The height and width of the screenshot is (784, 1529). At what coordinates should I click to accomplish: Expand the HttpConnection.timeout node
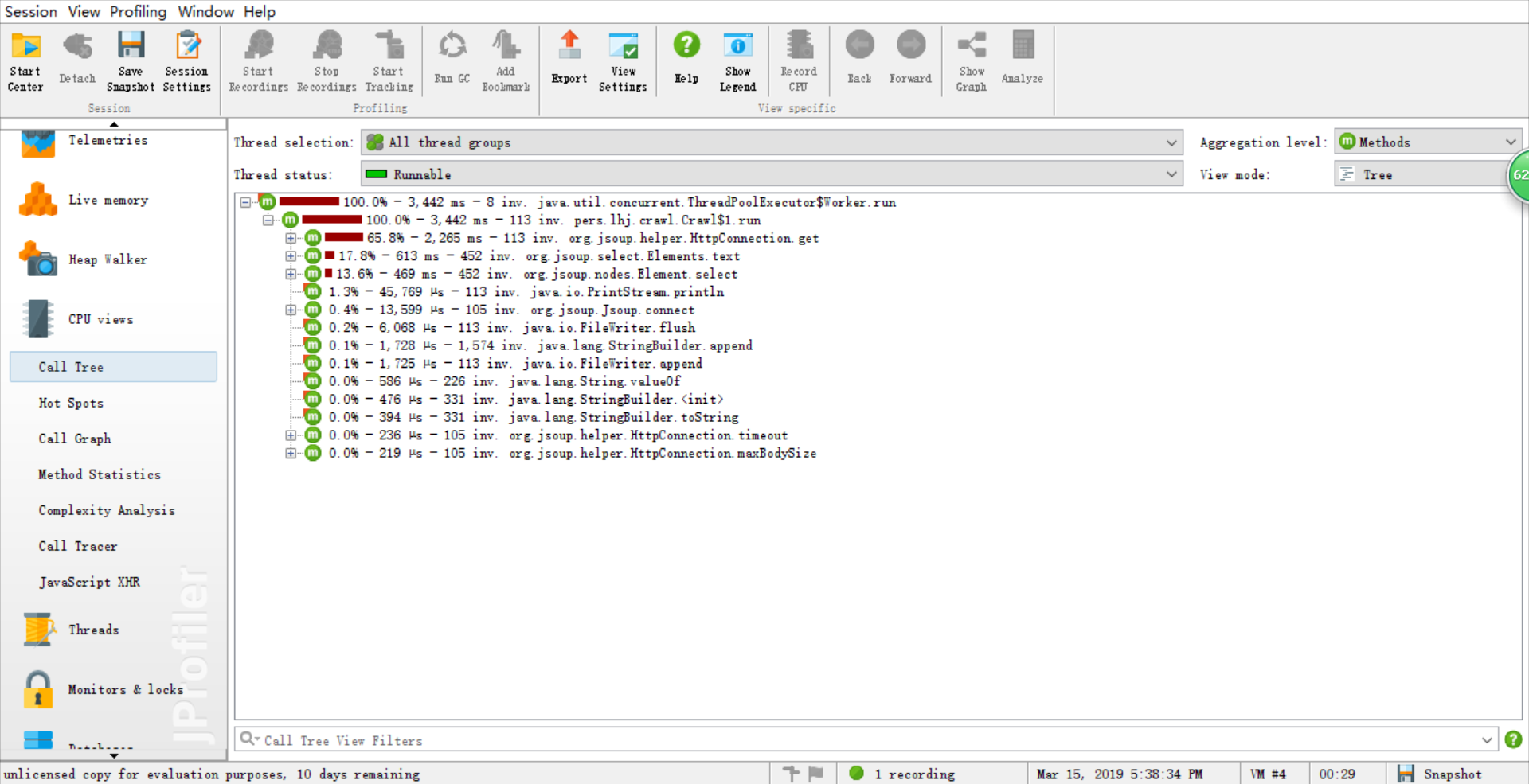pos(291,435)
